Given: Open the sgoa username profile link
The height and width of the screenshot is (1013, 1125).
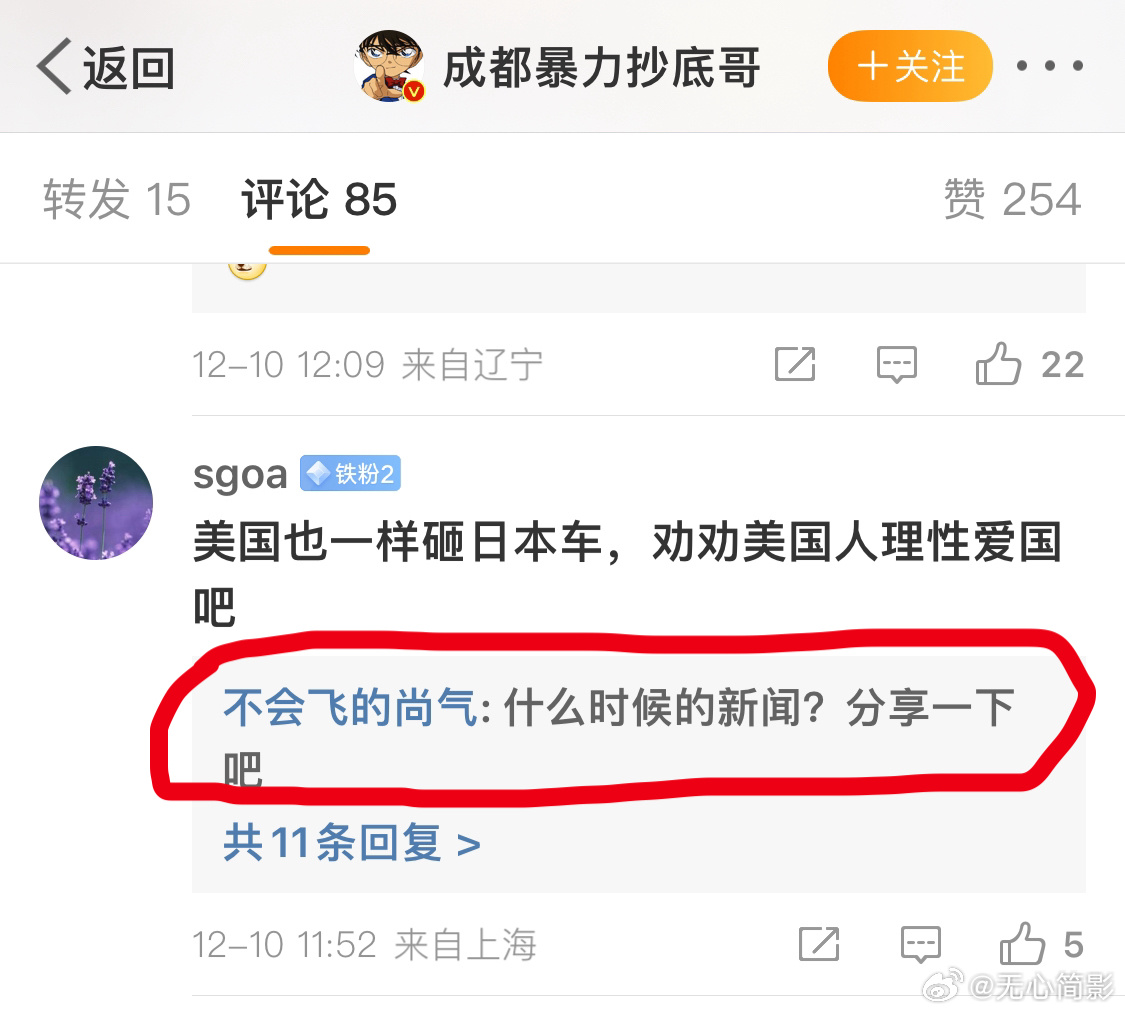Looking at the screenshot, I should 240,475.
